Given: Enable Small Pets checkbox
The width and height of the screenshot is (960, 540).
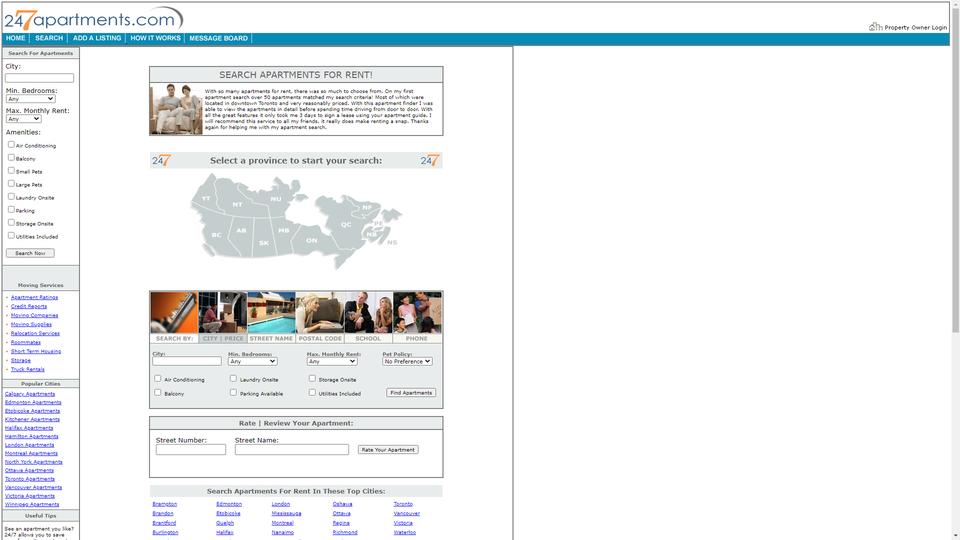Looking at the screenshot, I should pos(11,170).
